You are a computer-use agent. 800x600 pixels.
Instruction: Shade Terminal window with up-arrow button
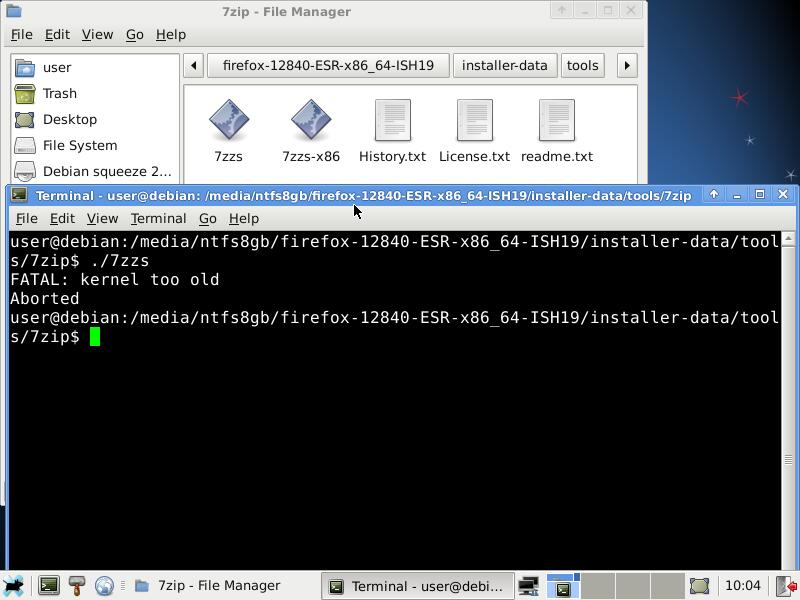(x=714, y=194)
